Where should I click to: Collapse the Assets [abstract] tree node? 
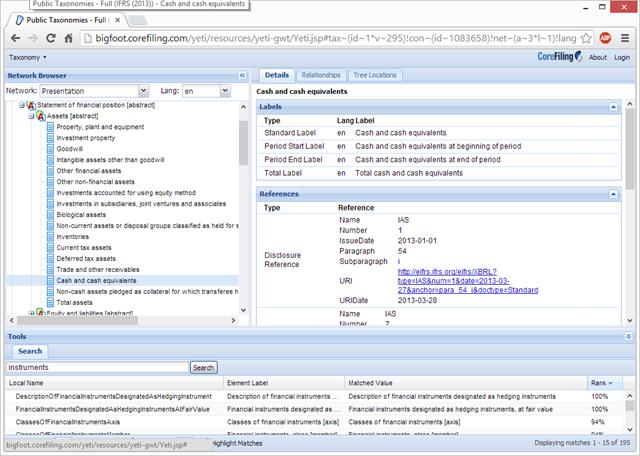31,116
